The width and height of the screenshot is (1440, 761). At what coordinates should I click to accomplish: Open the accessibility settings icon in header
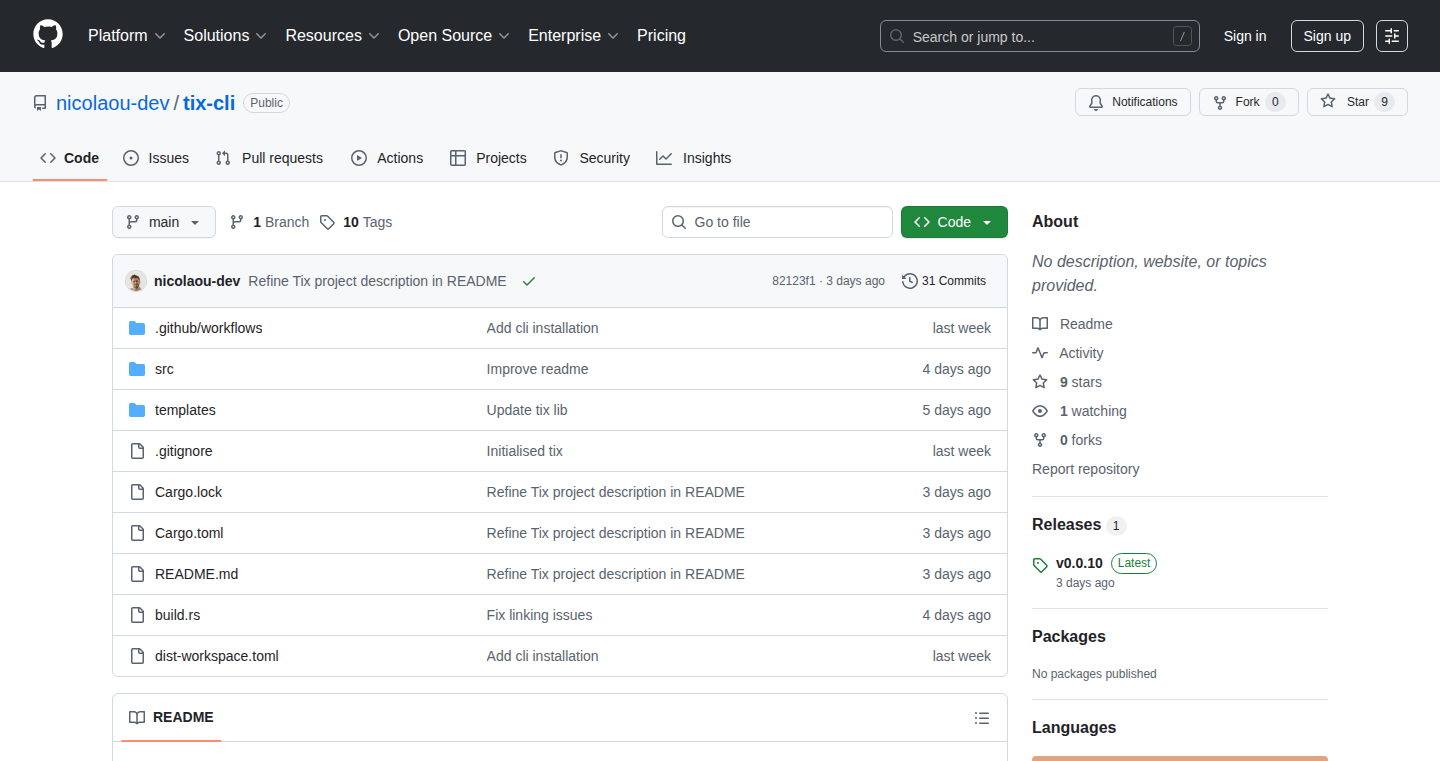(1391, 36)
